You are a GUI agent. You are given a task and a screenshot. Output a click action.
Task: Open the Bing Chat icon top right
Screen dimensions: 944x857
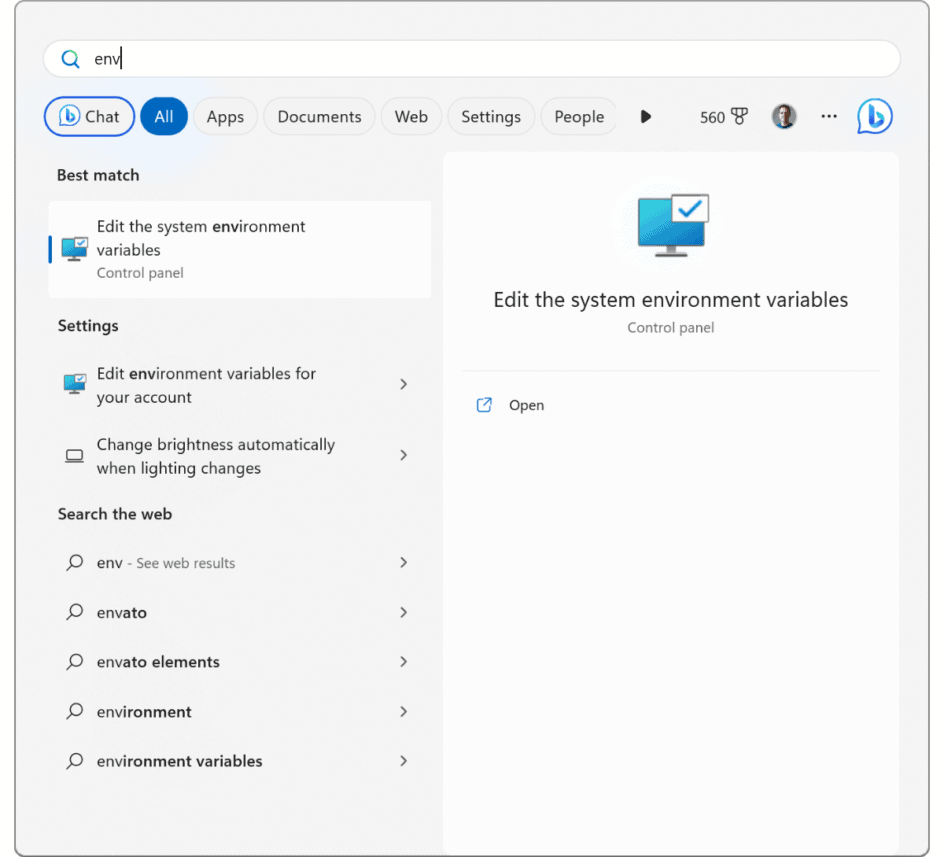tap(874, 116)
